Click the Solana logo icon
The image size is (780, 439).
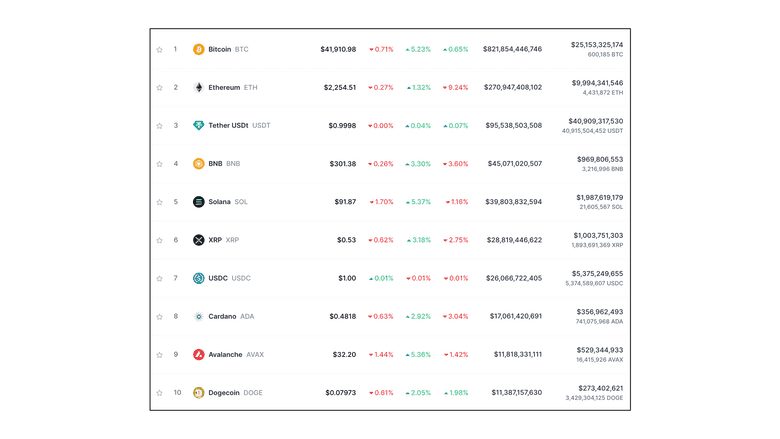pos(198,202)
